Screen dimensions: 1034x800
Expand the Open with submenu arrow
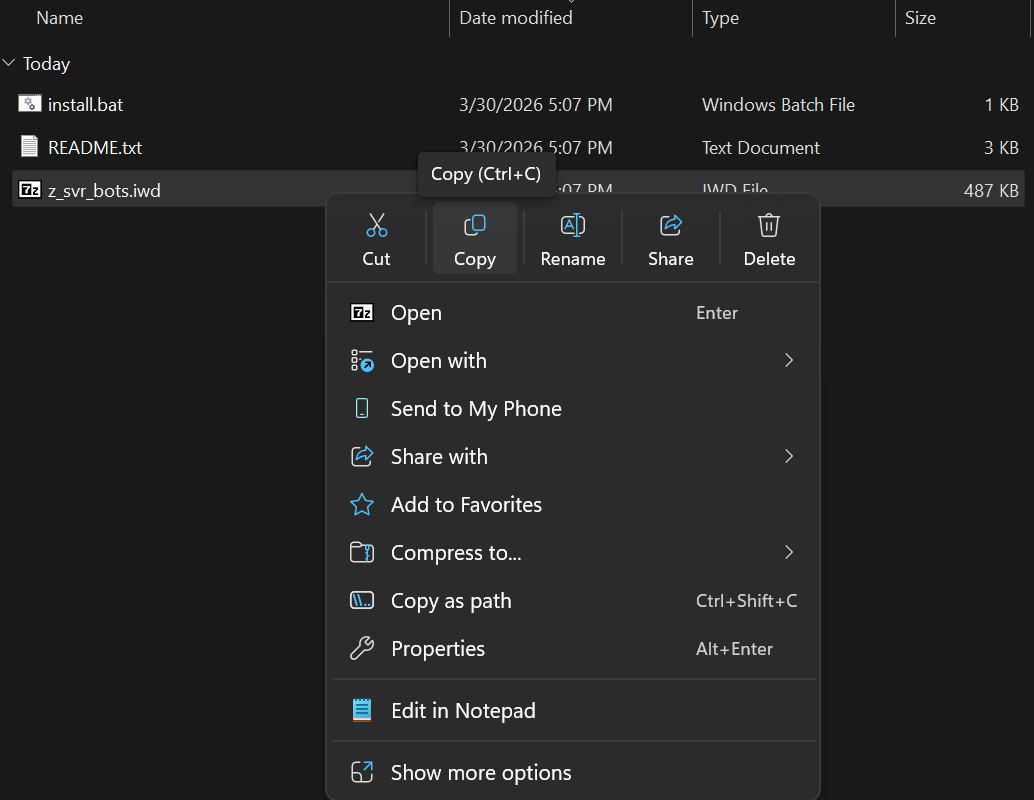789,360
